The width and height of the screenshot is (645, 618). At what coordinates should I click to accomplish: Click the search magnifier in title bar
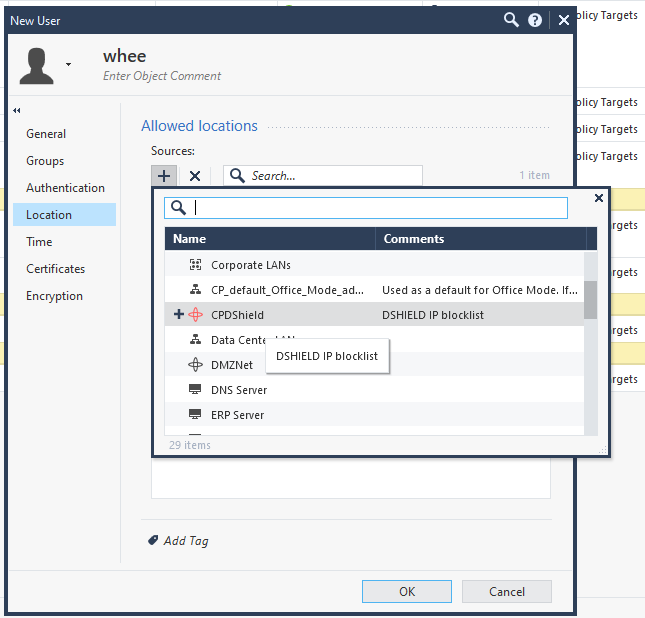511,19
